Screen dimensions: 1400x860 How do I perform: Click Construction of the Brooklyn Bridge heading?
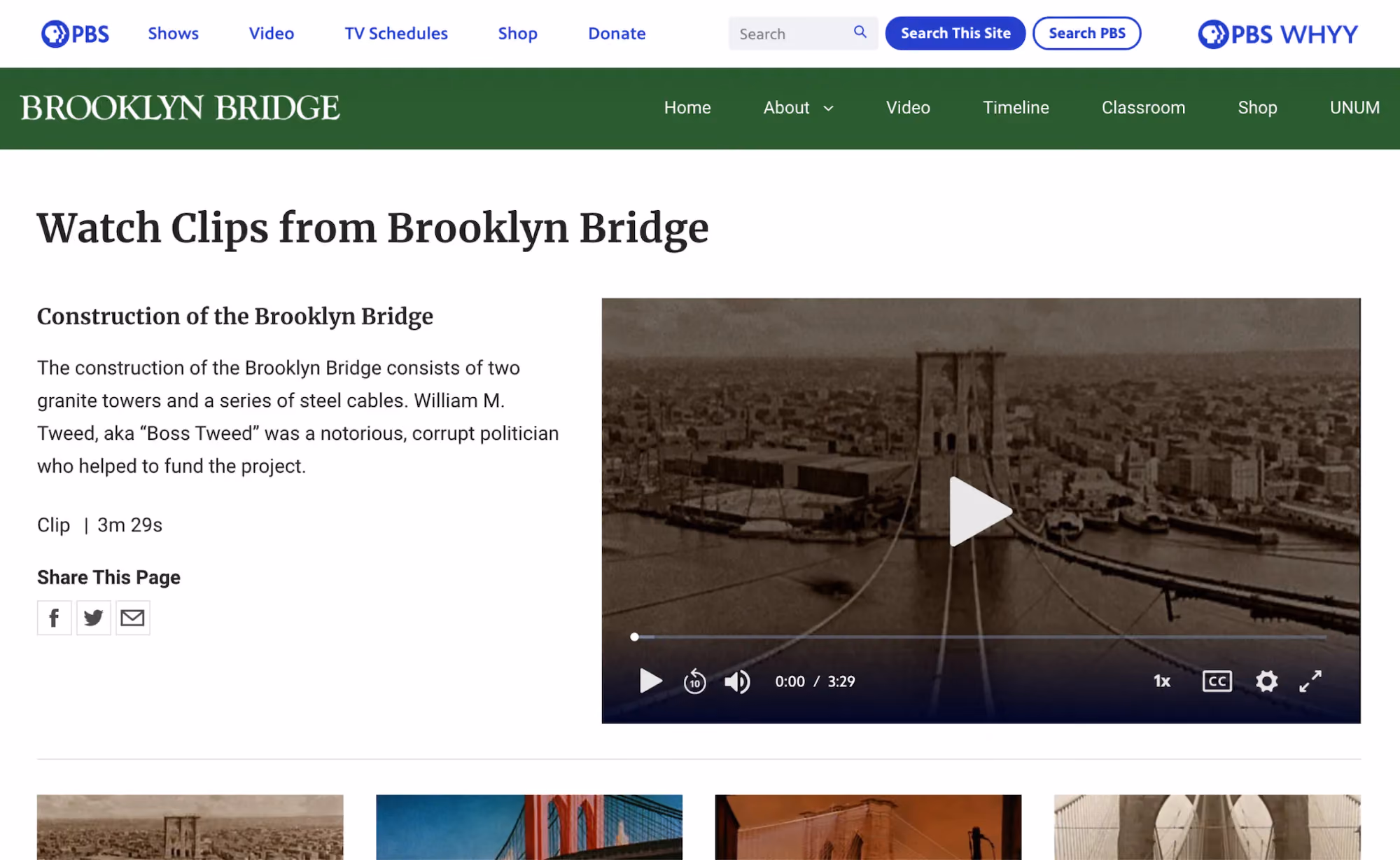[235, 317]
